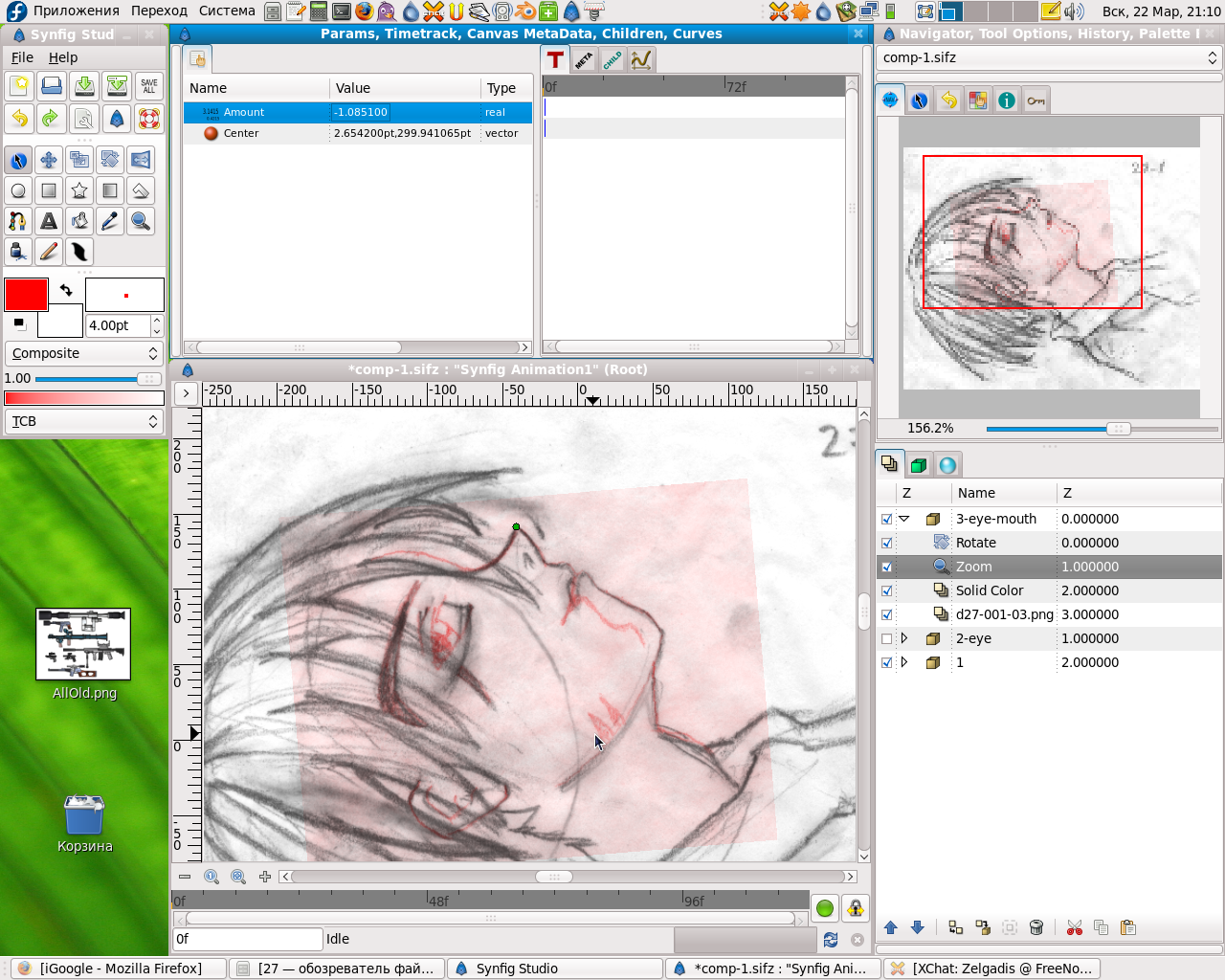
Task: Select the BLine pen tool
Action: coord(18,221)
